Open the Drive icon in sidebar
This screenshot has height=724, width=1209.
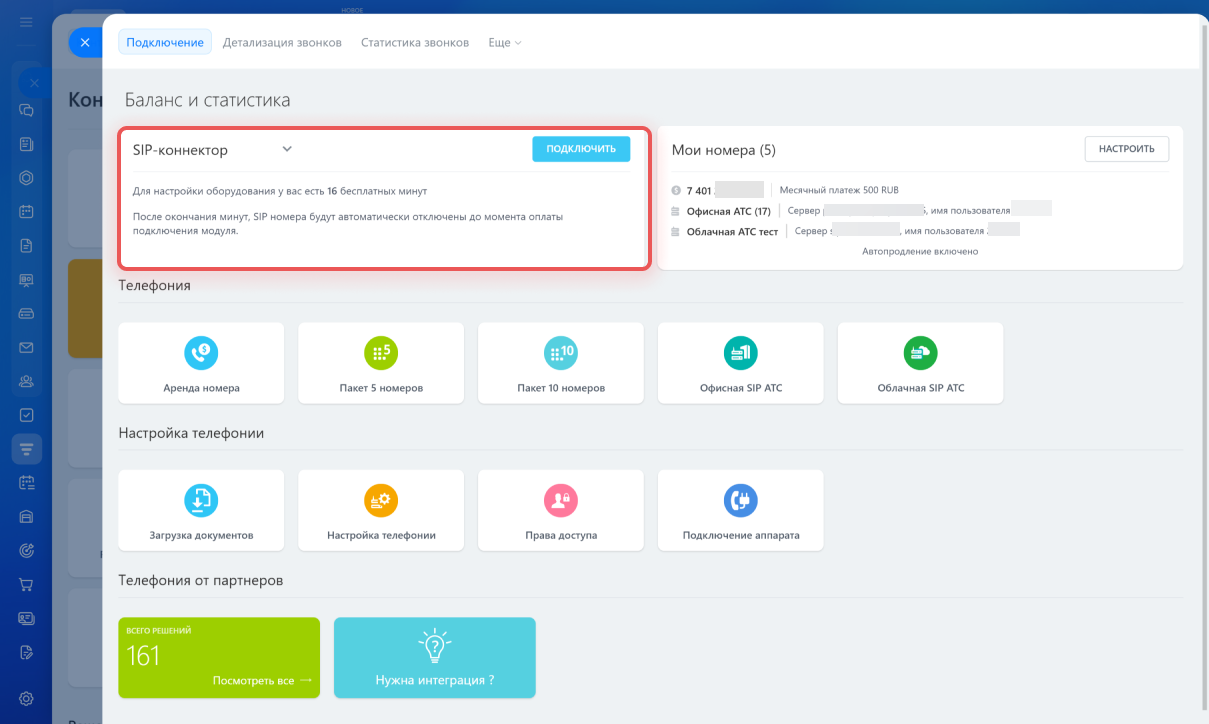point(27,313)
